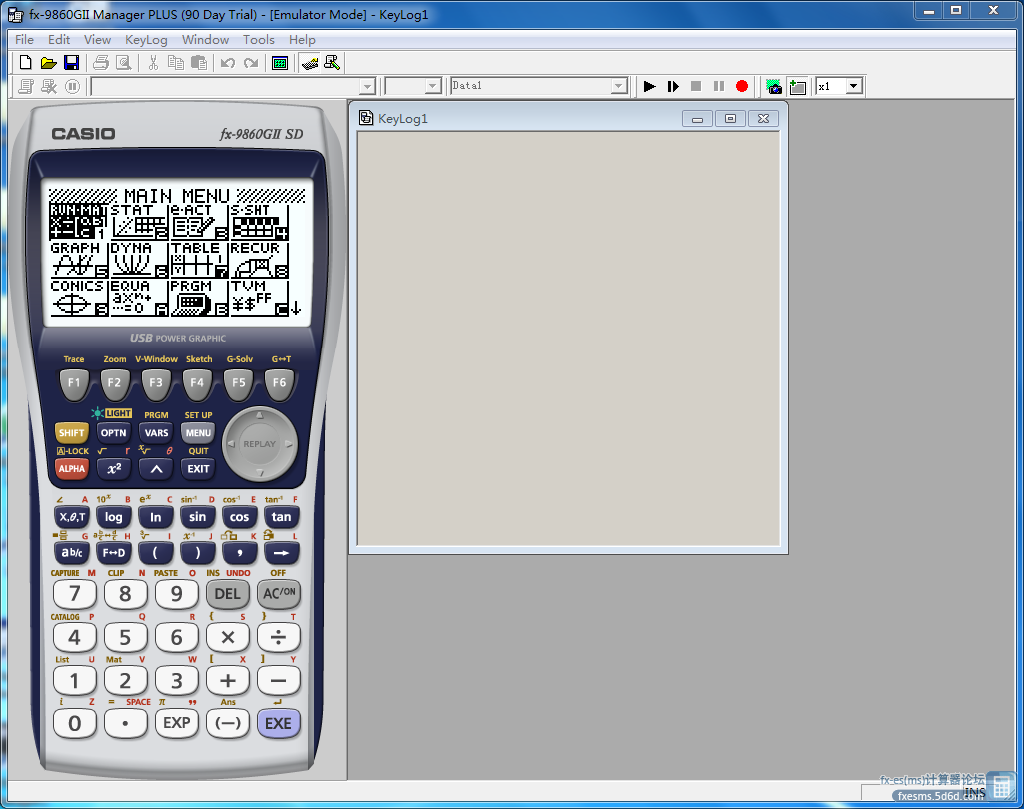This screenshot has height=809, width=1024.
Task: Click the Save floppy disk icon
Action: click(x=71, y=63)
